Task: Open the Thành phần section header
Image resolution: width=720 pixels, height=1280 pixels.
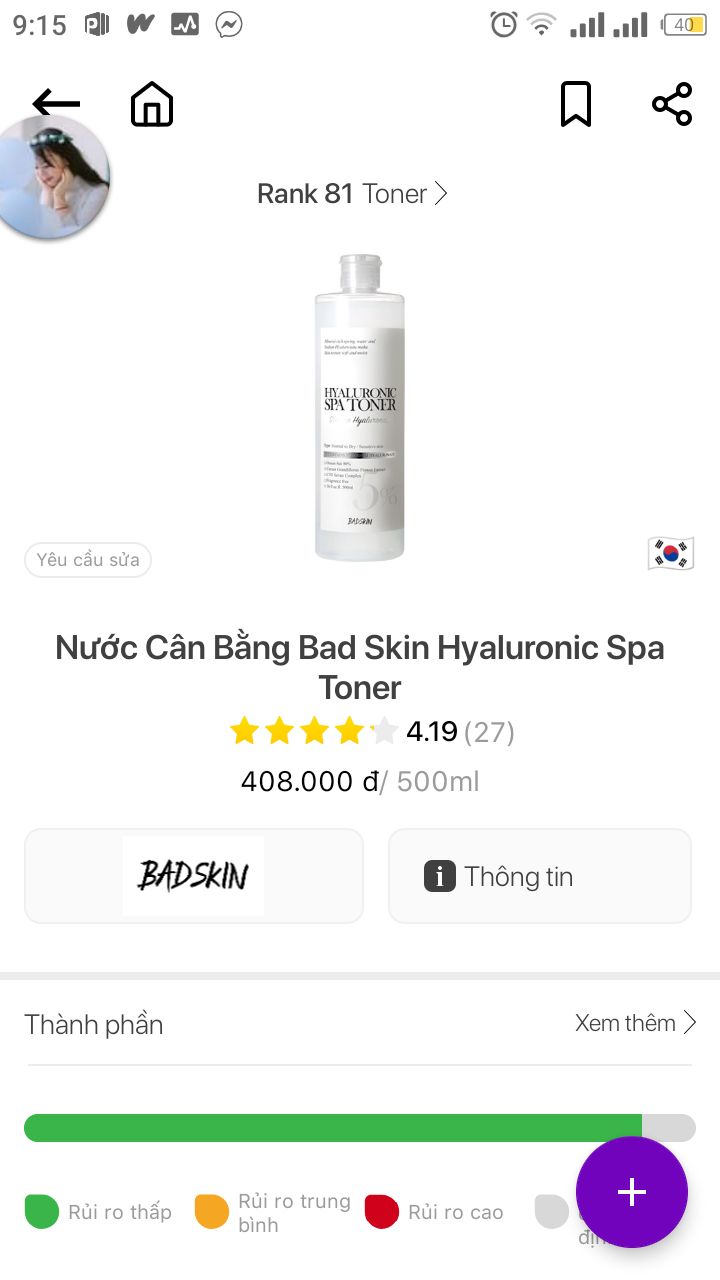Action: [x=94, y=1024]
